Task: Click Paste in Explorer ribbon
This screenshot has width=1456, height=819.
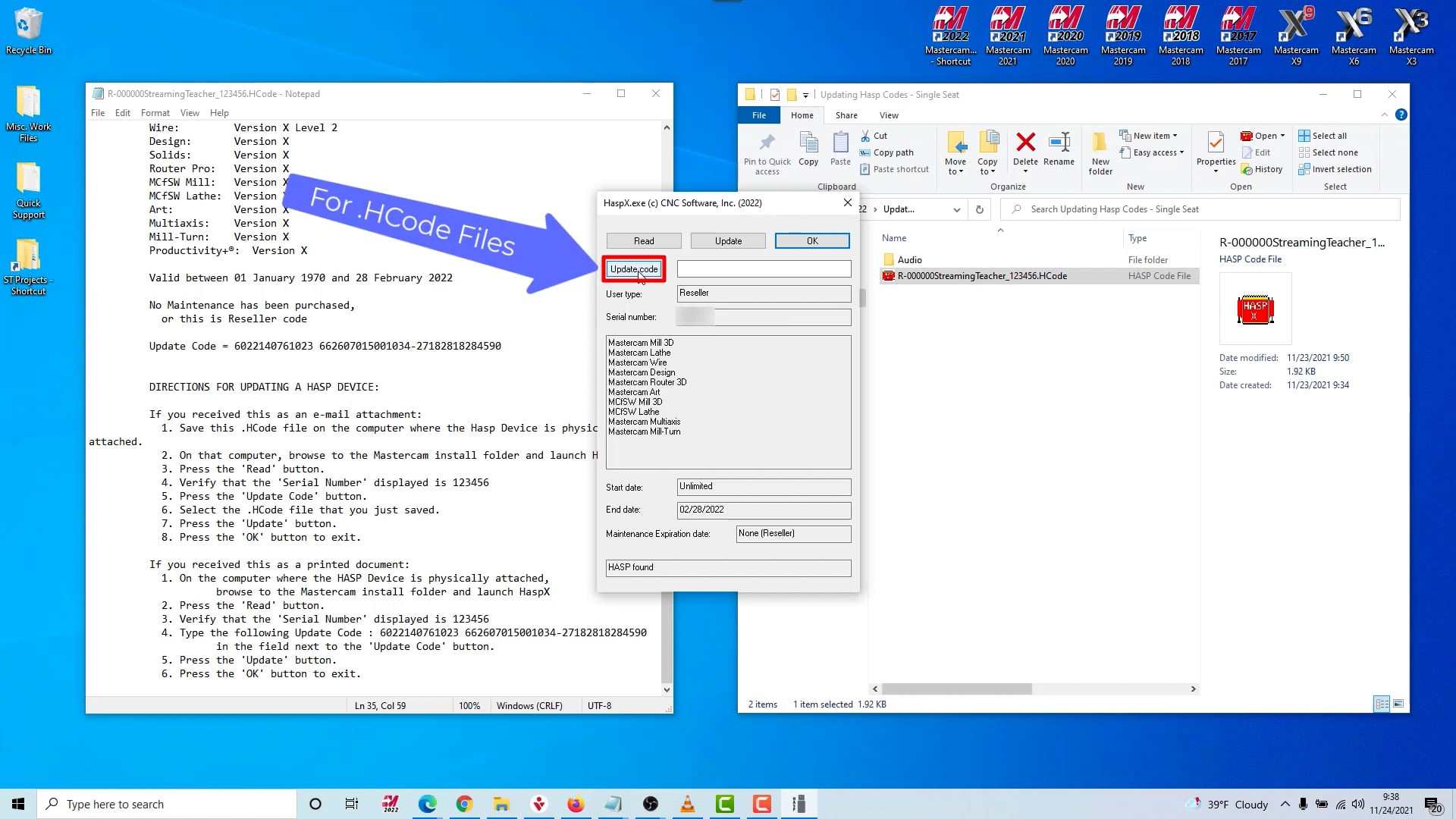Action: (x=840, y=149)
